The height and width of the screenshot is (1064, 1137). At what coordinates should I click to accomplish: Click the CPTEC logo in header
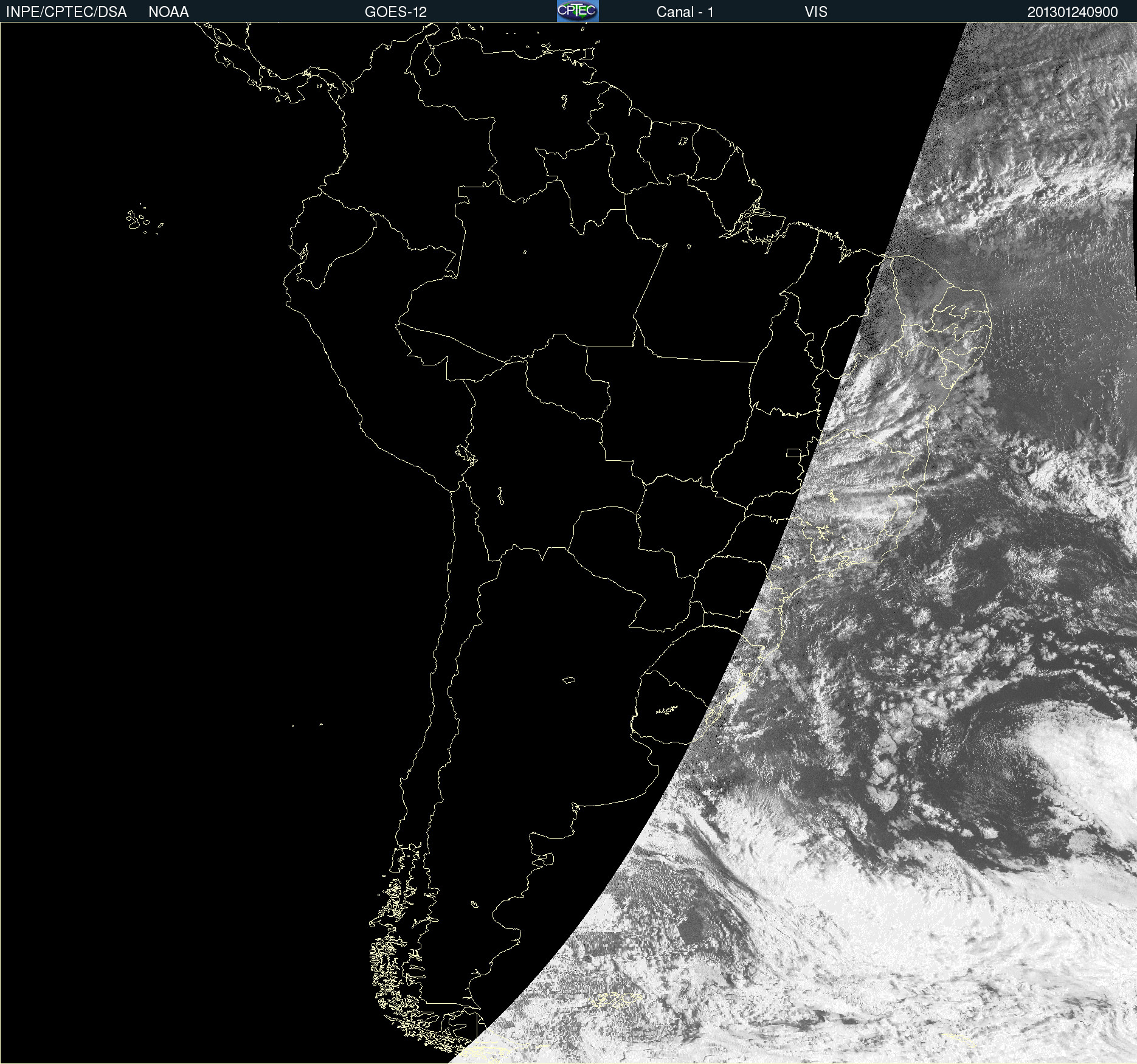[578, 11]
